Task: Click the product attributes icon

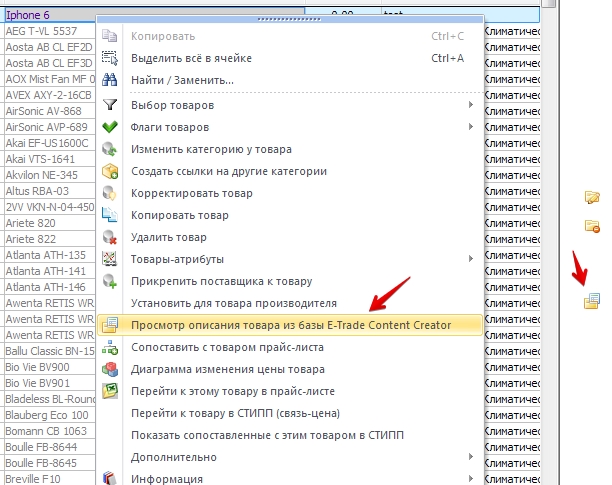Action: coord(110,259)
